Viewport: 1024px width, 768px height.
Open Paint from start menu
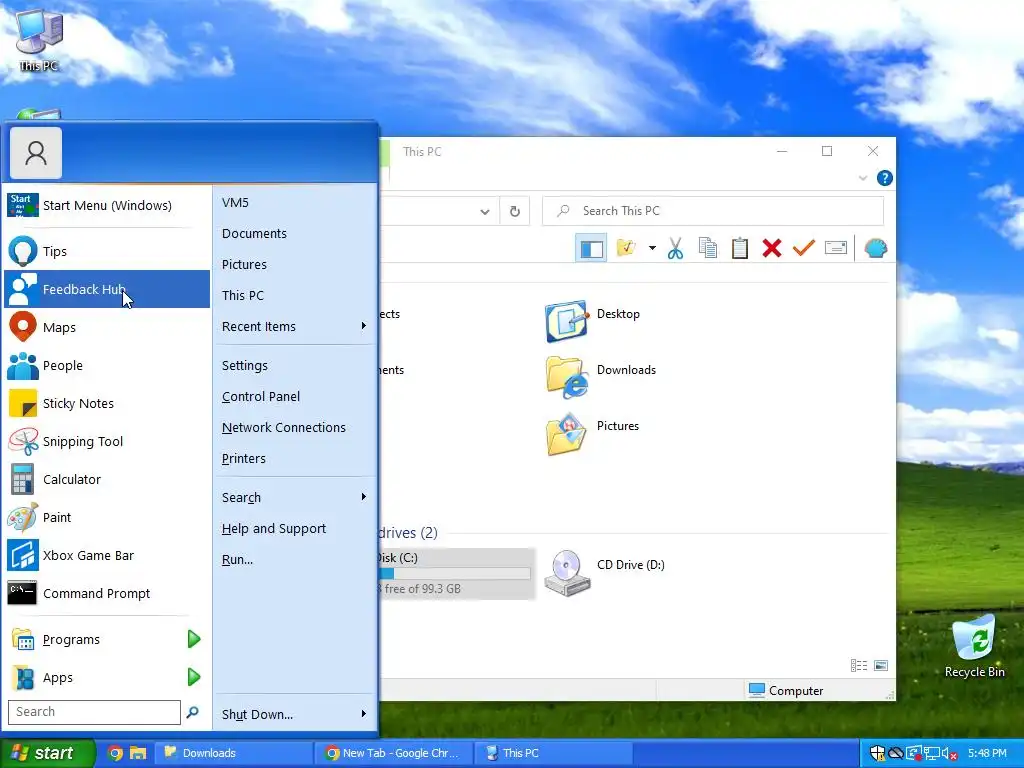click(x=107, y=517)
